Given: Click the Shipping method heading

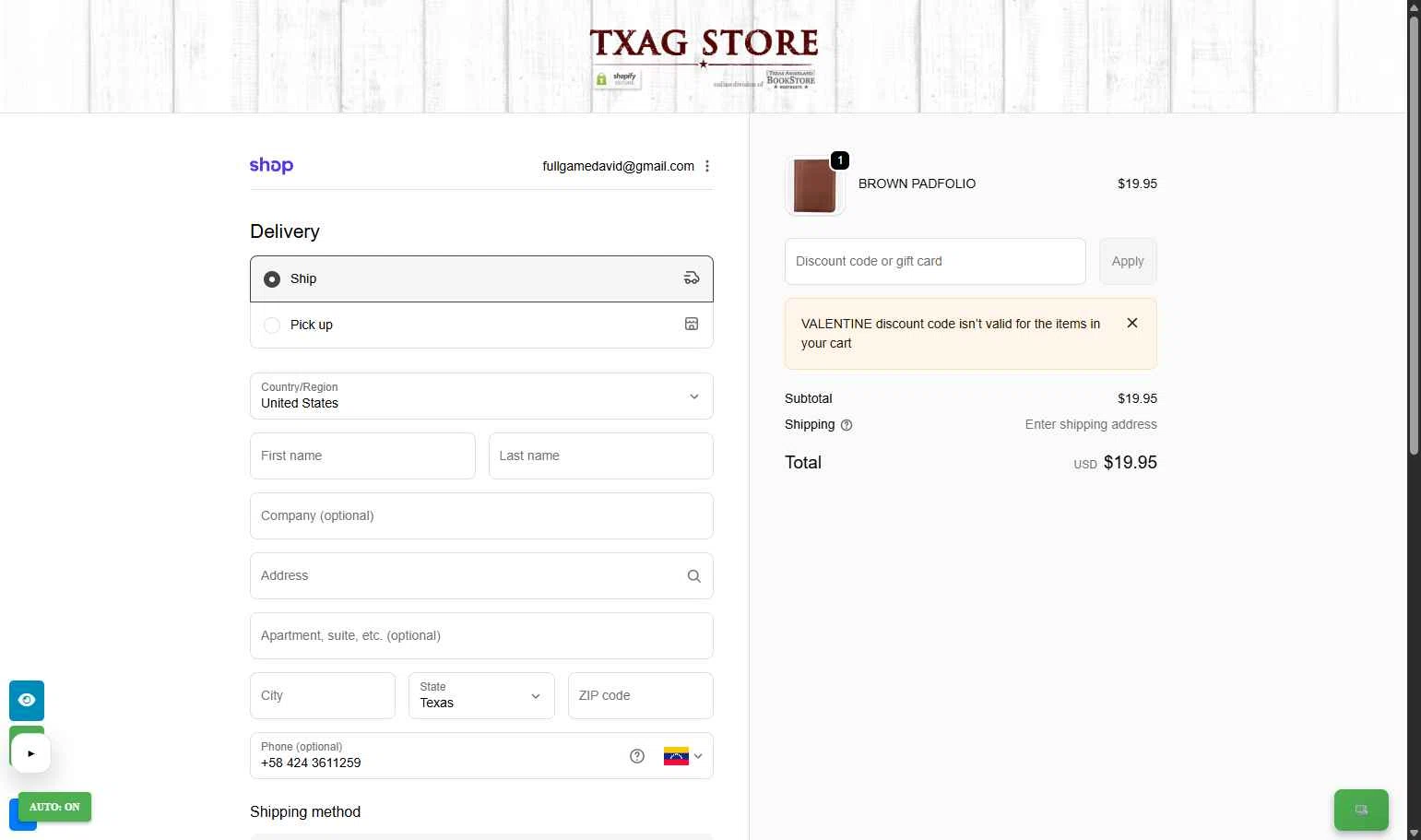Looking at the screenshot, I should pyautogui.click(x=305, y=811).
